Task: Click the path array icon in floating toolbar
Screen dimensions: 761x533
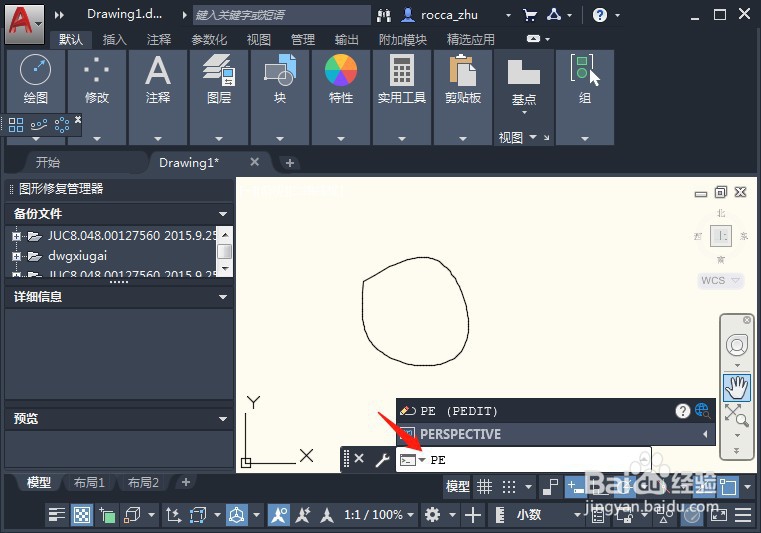Action: coord(39,125)
